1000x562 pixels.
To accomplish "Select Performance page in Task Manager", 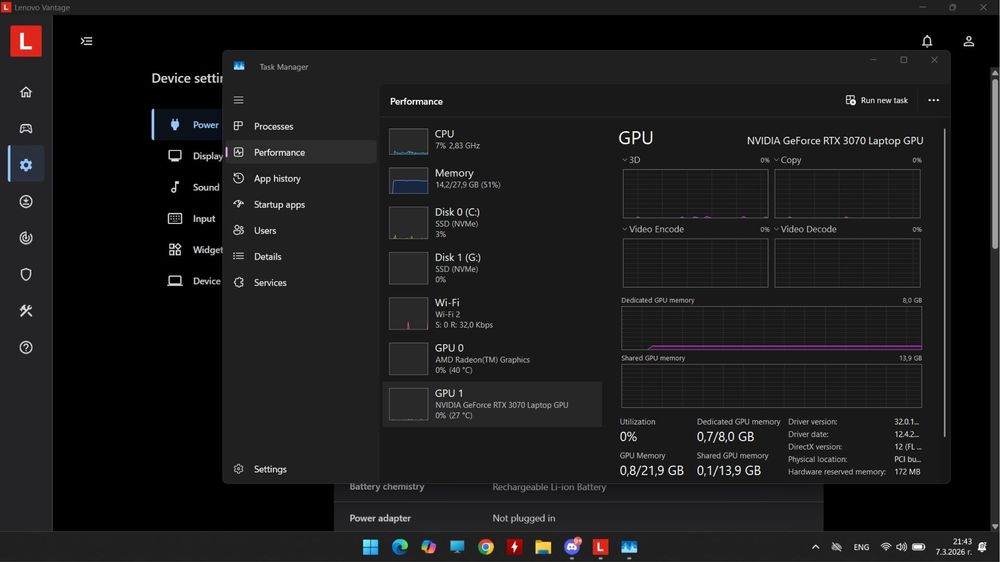I will tap(300, 152).
